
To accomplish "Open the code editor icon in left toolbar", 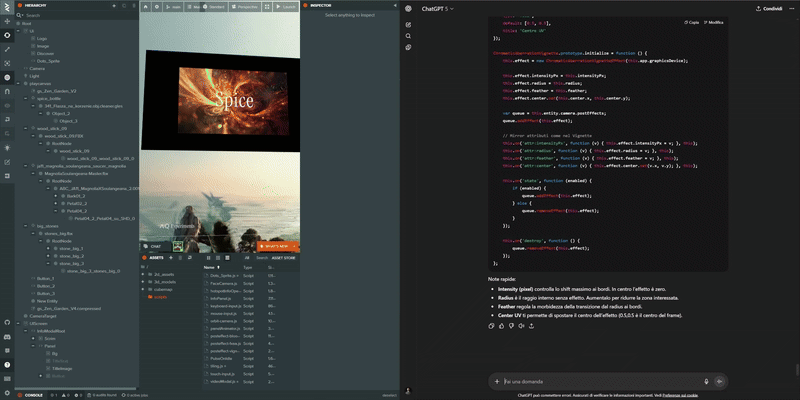I will (x=7, y=162).
